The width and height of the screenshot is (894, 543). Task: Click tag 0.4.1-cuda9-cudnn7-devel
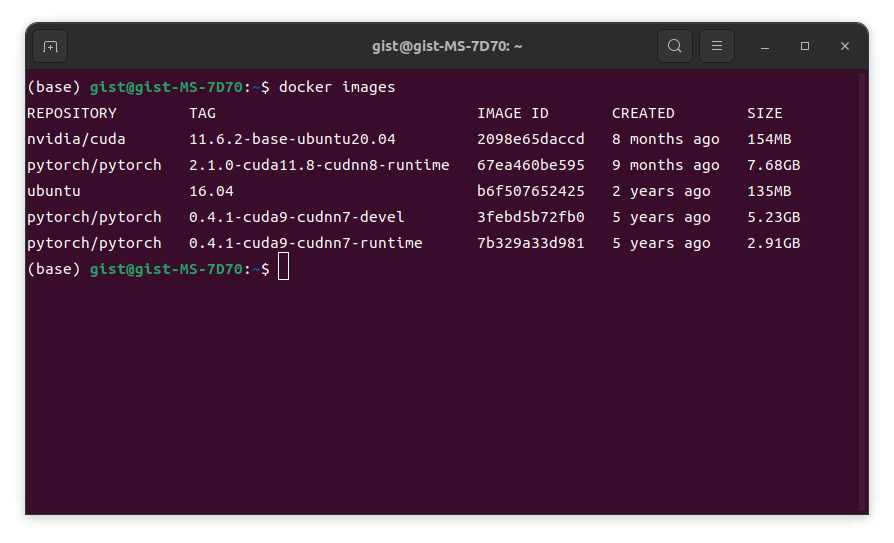point(297,217)
